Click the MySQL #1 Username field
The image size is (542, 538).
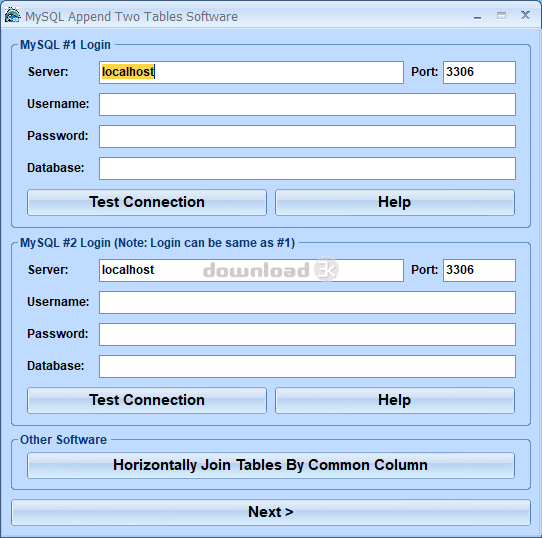[x=307, y=104]
